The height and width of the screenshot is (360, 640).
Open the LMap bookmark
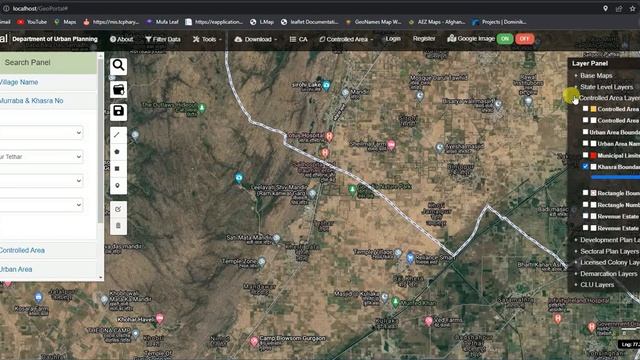262,22
